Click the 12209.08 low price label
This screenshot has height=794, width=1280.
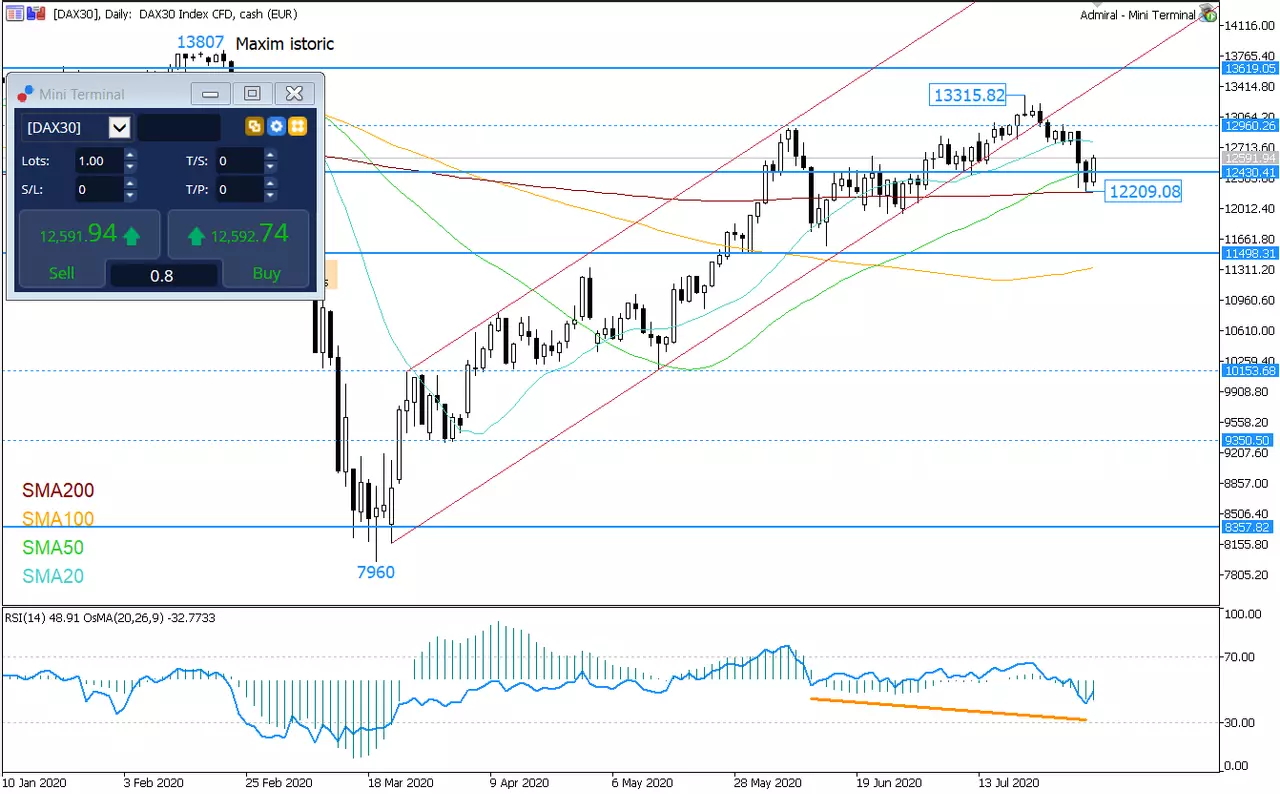pyautogui.click(x=1144, y=191)
